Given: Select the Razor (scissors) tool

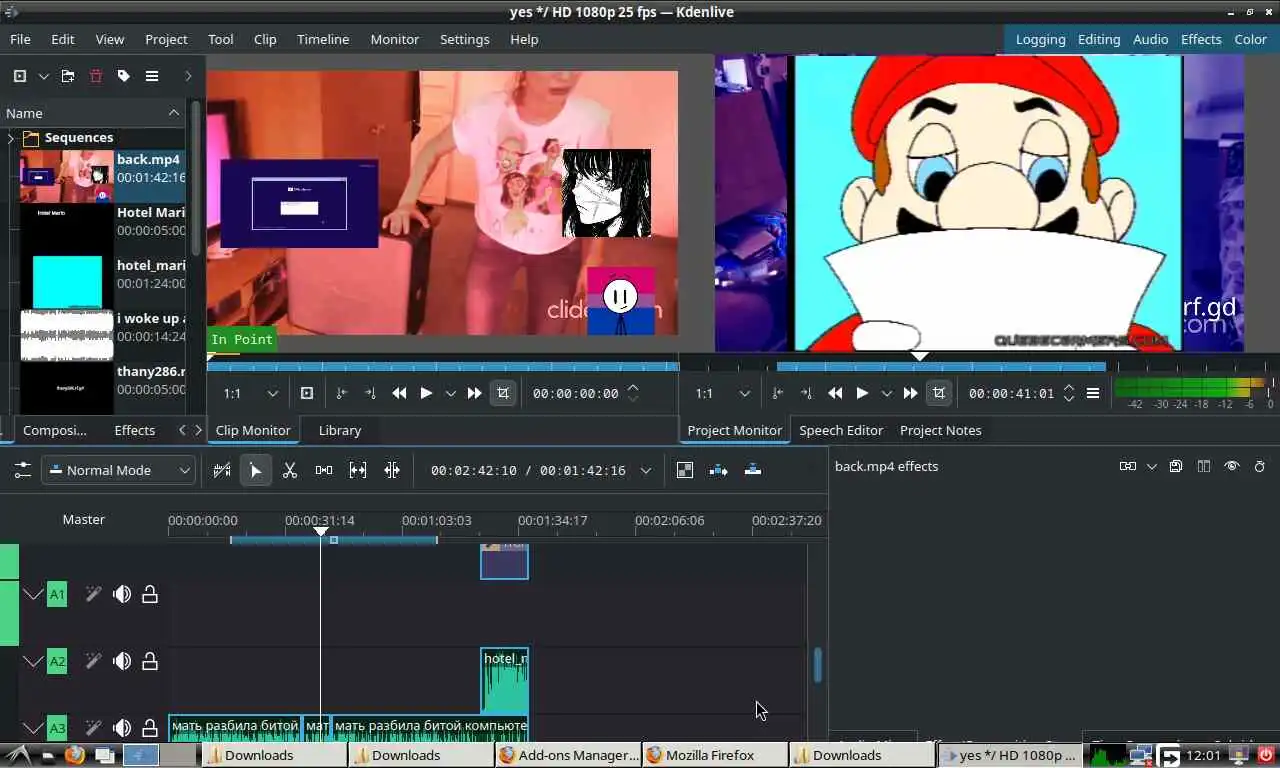Looking at the screenshot, I should click(290, 470).
